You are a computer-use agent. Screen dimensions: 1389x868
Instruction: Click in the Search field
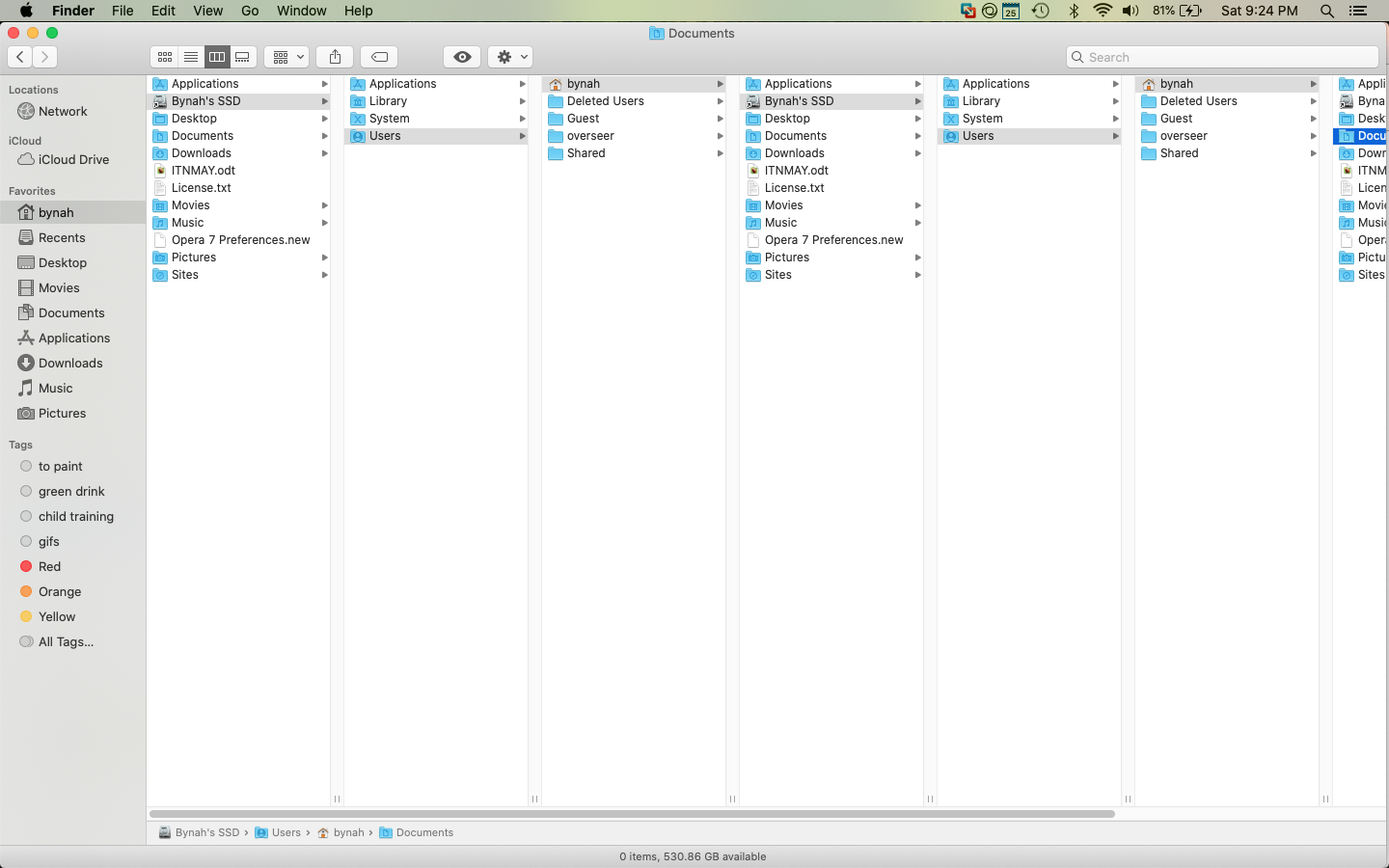point(1221,57)
